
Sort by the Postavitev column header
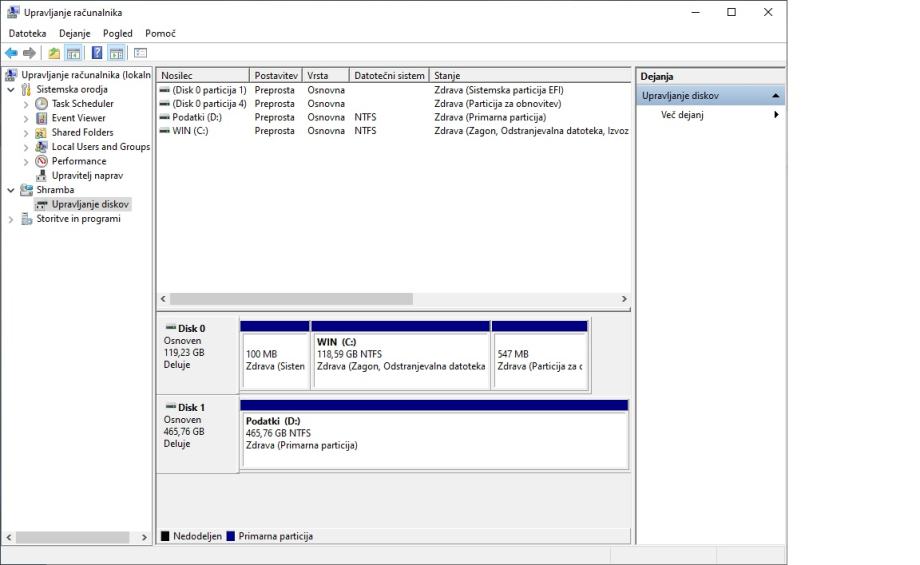coord(276,76)
